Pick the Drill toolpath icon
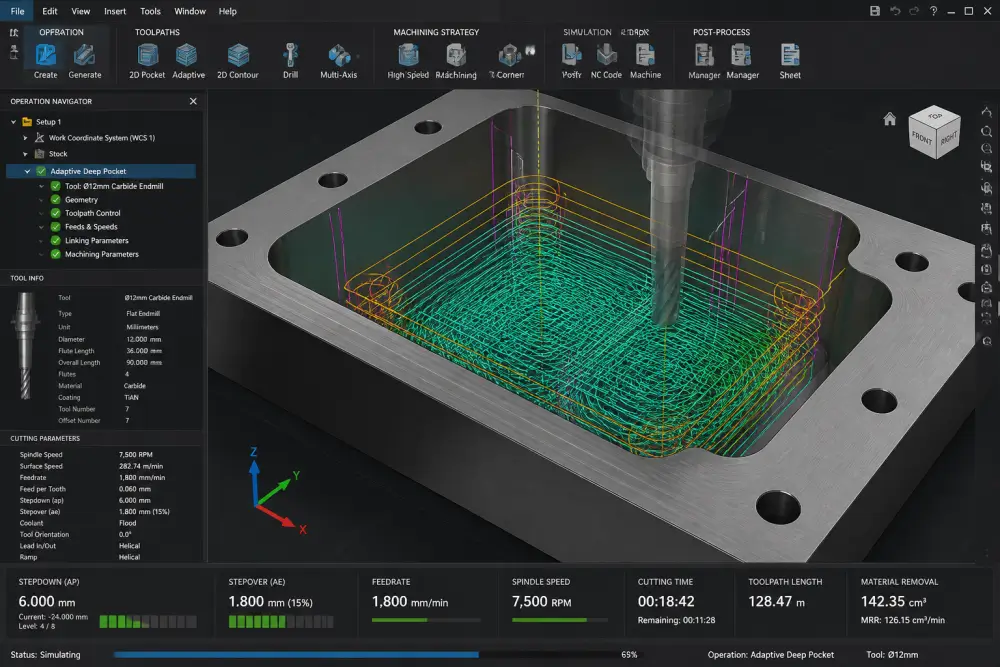Screen dimensions: 1000x667 (290, 55)
